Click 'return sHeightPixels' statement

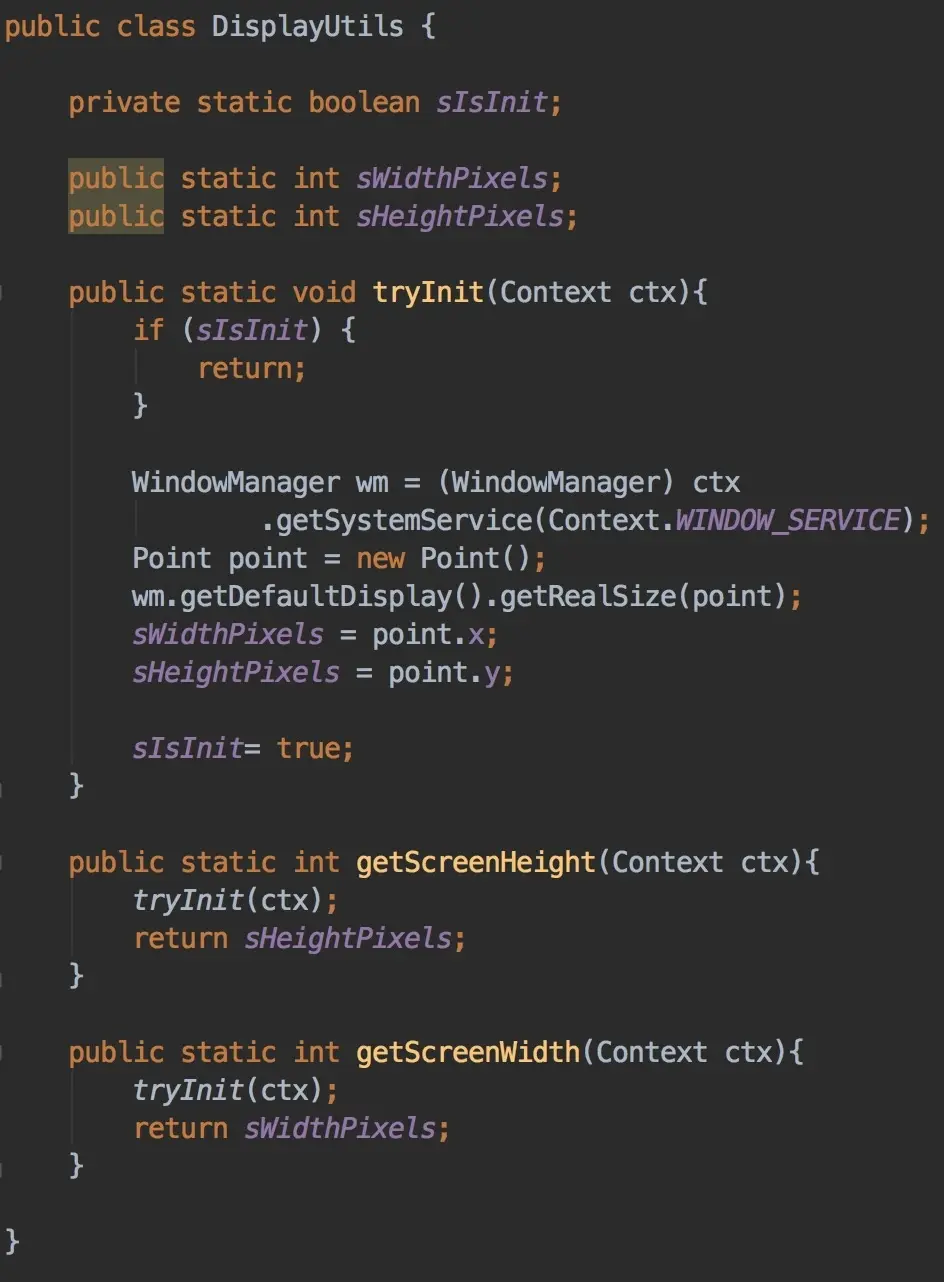293,938
